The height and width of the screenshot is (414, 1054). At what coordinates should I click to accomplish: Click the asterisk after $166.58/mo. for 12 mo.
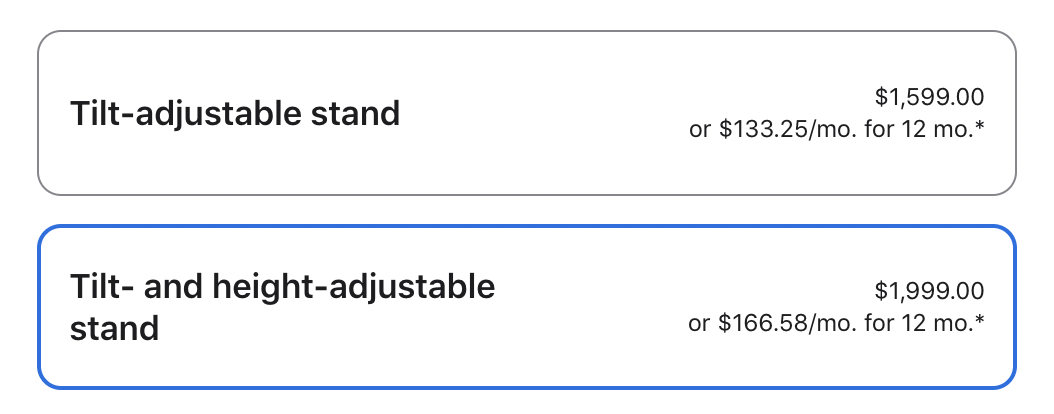980,321
